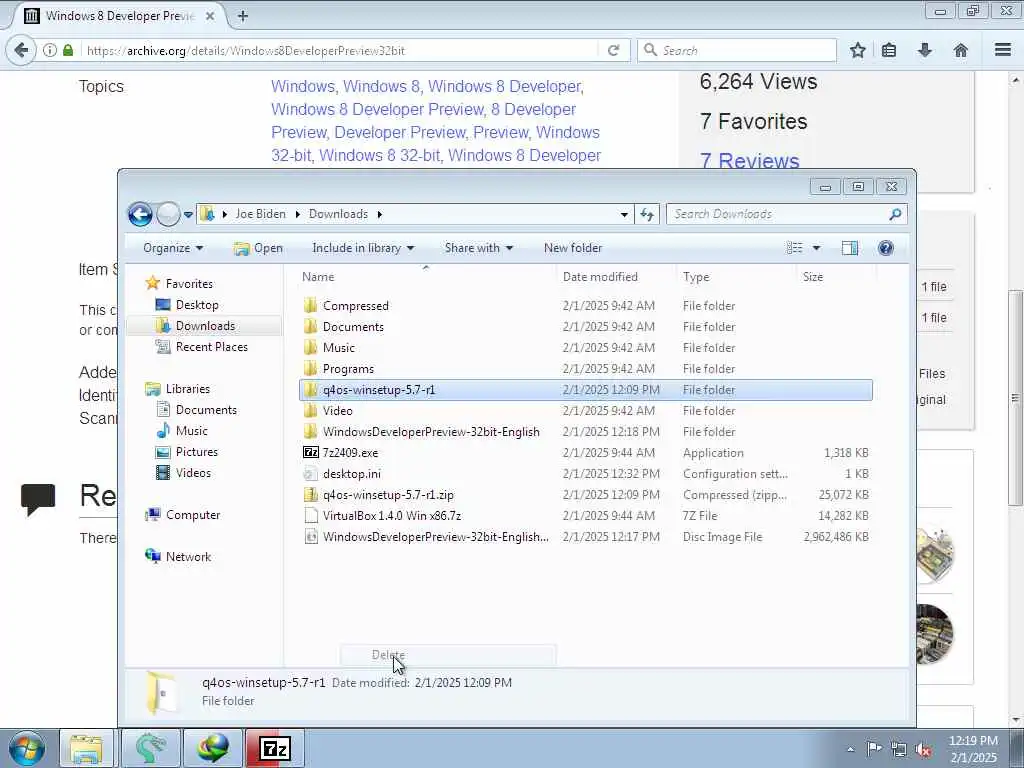Open the address bar history dropdown in Explorer

coord(624,214)
